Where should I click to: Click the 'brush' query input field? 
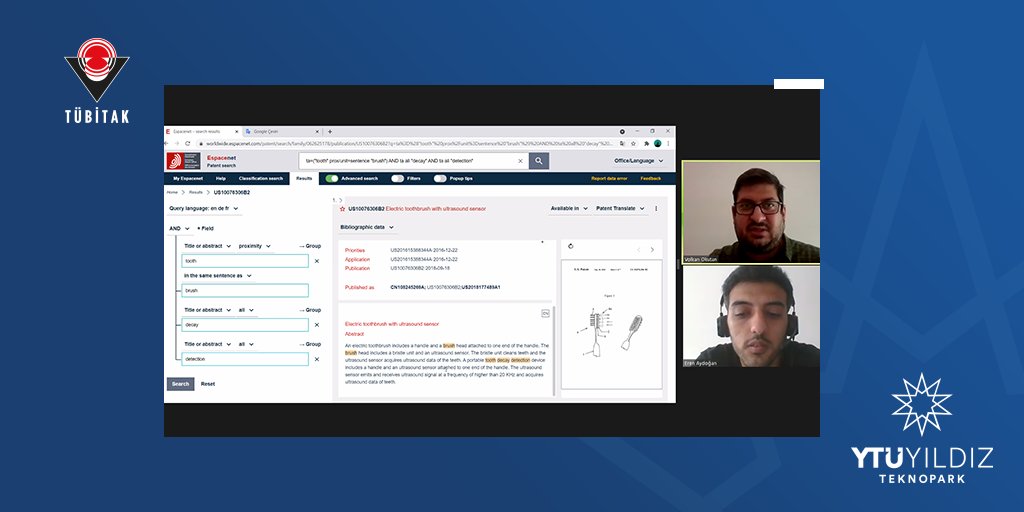coord(245,291)
